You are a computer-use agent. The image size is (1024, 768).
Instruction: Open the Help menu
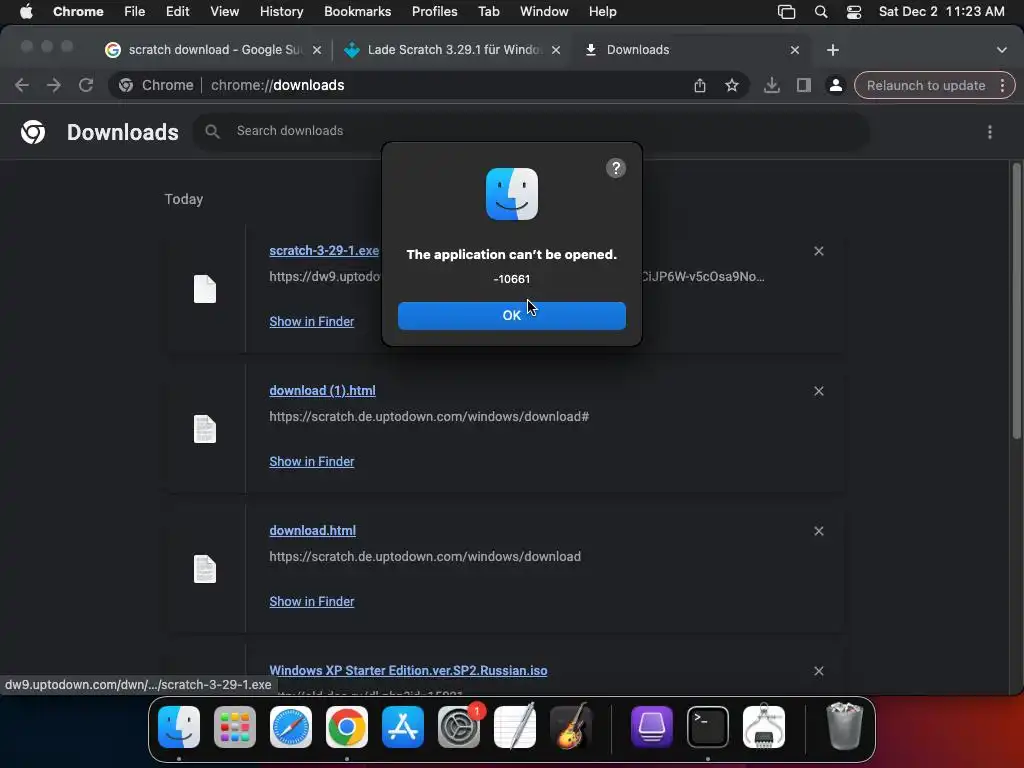click(x=602, y=12)
